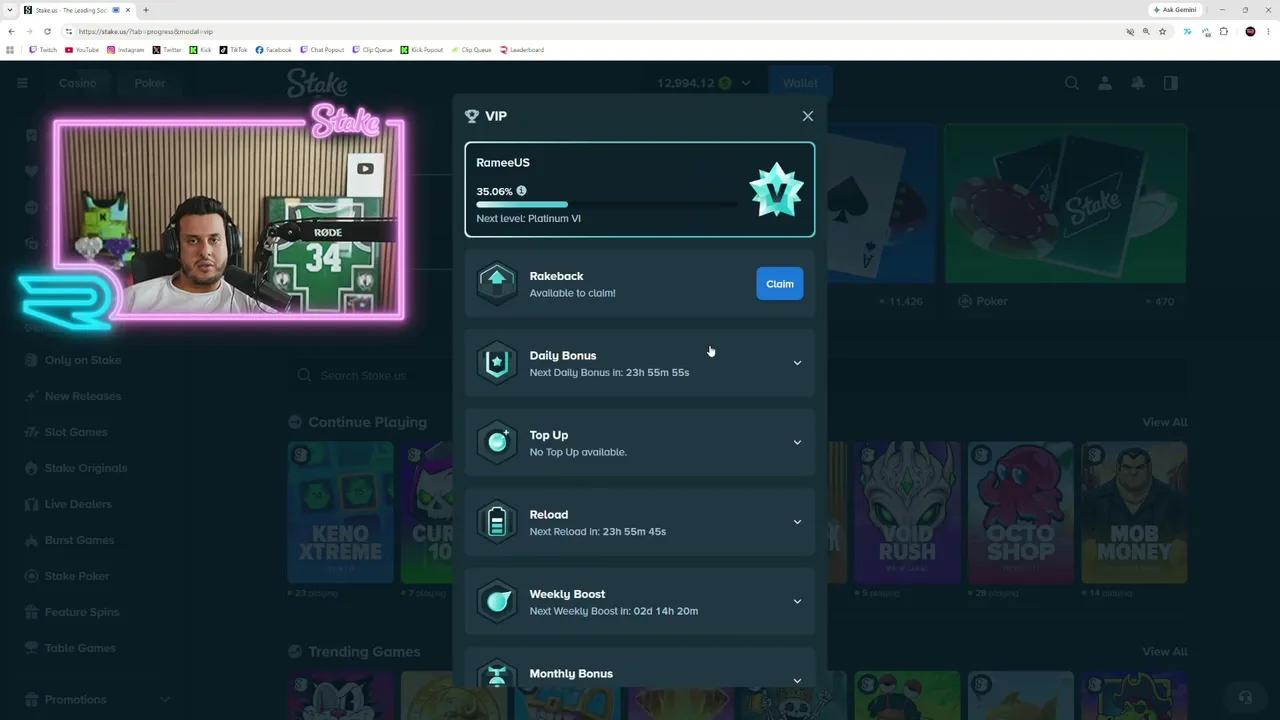Image resolution: width=1280 pixels, height=720 pixels.
Task: Switch to the Casino tab
Action: coord(77,83)
